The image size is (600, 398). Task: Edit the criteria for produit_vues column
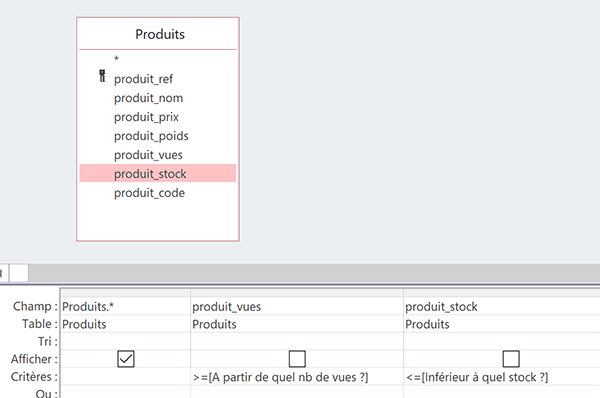pyautogui.click(x=297, y=377)
